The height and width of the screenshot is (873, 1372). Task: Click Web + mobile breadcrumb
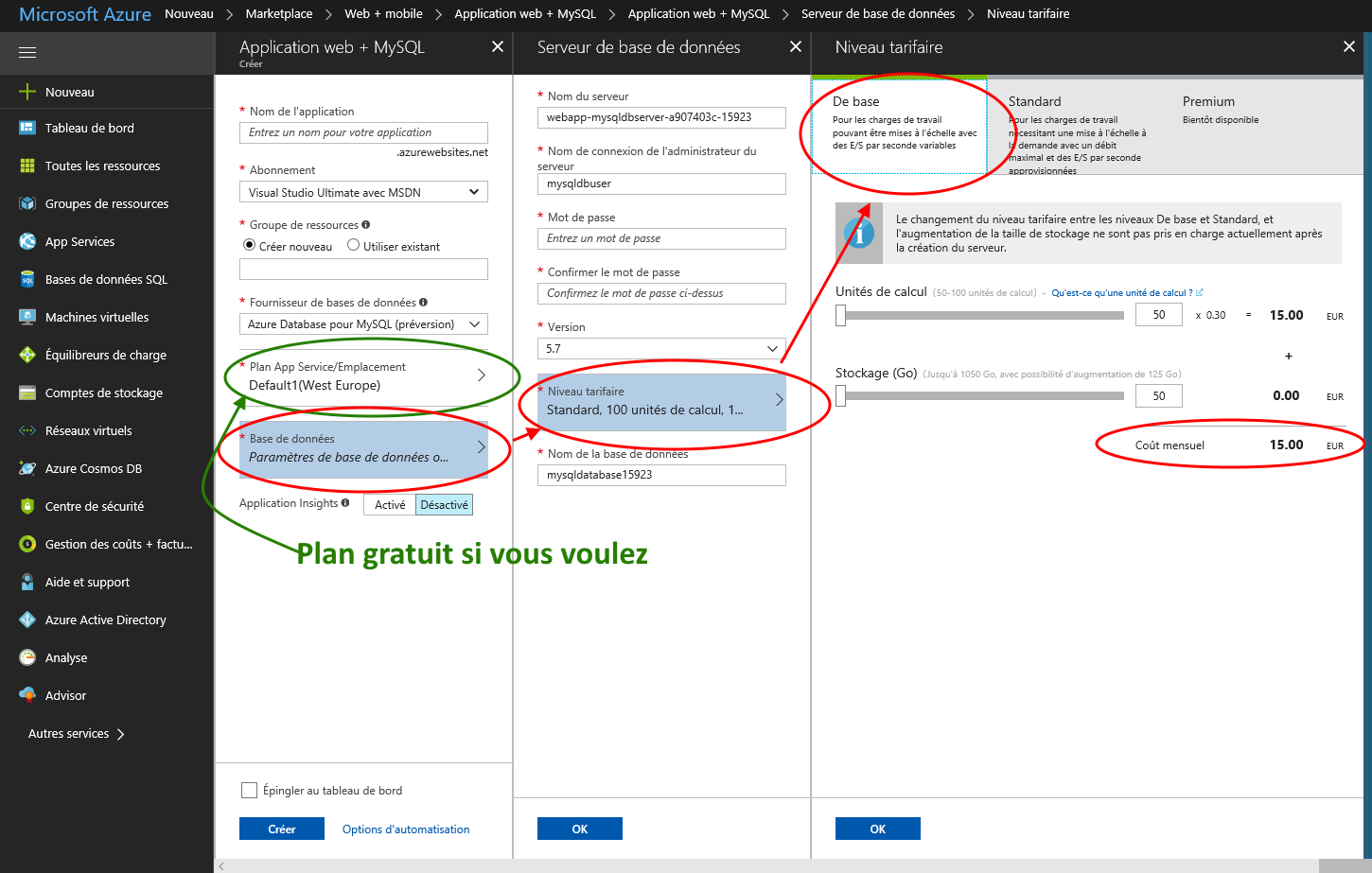383,13
